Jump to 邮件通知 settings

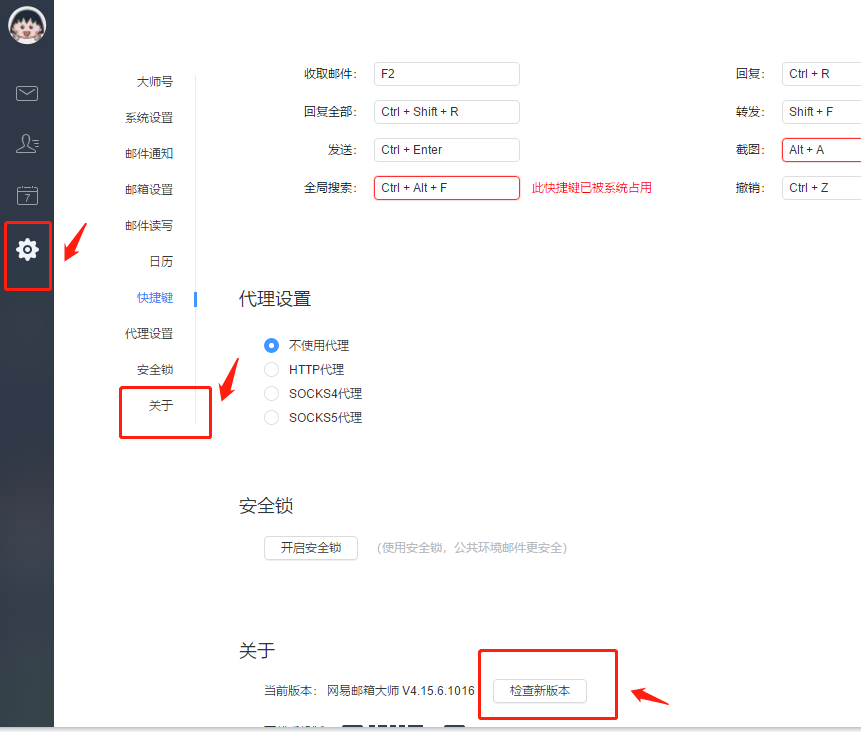pos(149,154)
